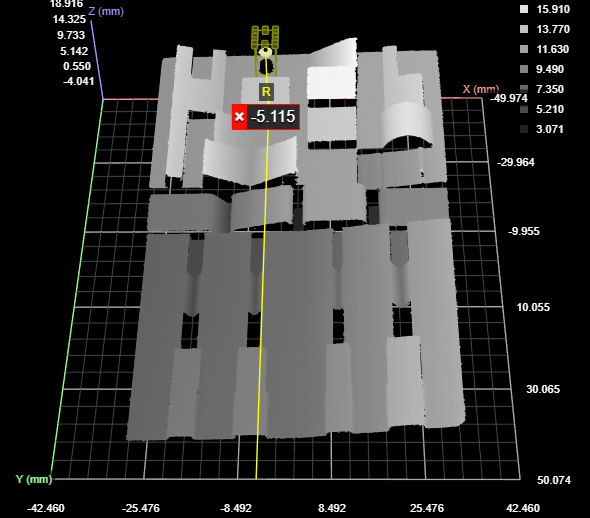The width and height of the screenshot is (590, 518).
Task: Select the yellow R marker
Action: [x=266, y=91]
